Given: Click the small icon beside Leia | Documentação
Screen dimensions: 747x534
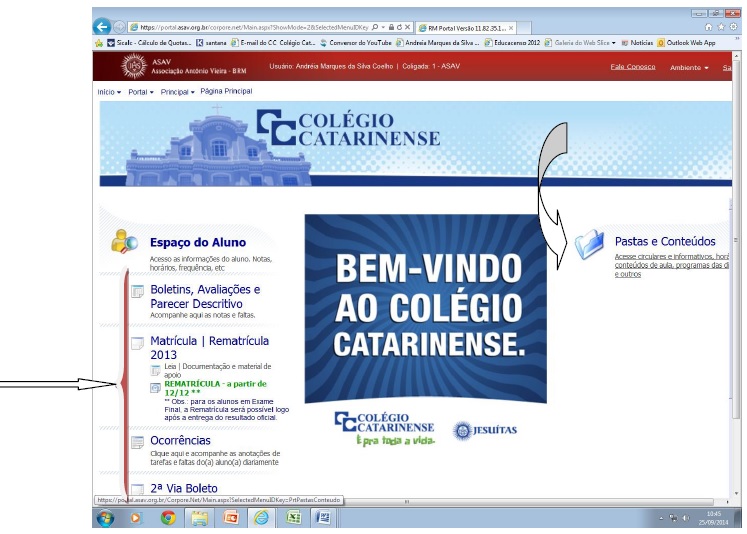Looking at the screenshot, I should [x=155, y=370].
